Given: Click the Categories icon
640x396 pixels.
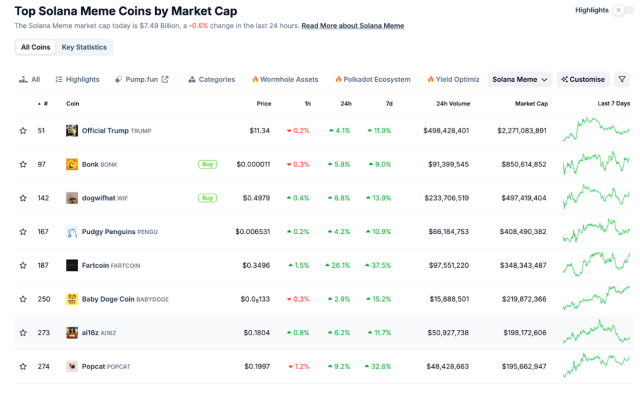Looking at the screenshot, I should (192, 79).
